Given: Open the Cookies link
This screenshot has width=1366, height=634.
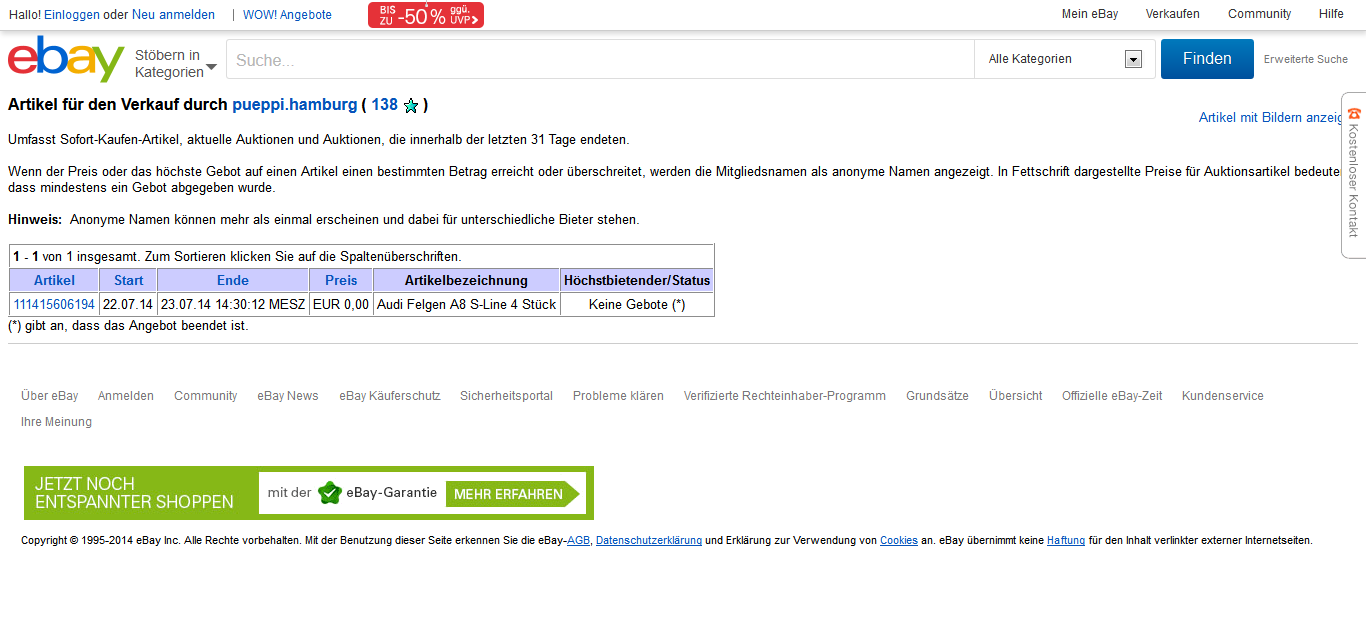Looking at the screenshot, I should pos(899,541).
